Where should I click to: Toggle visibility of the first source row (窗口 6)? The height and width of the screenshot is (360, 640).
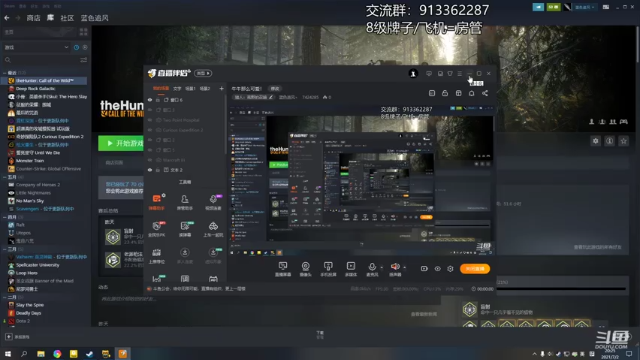click(x=150, y=100)
